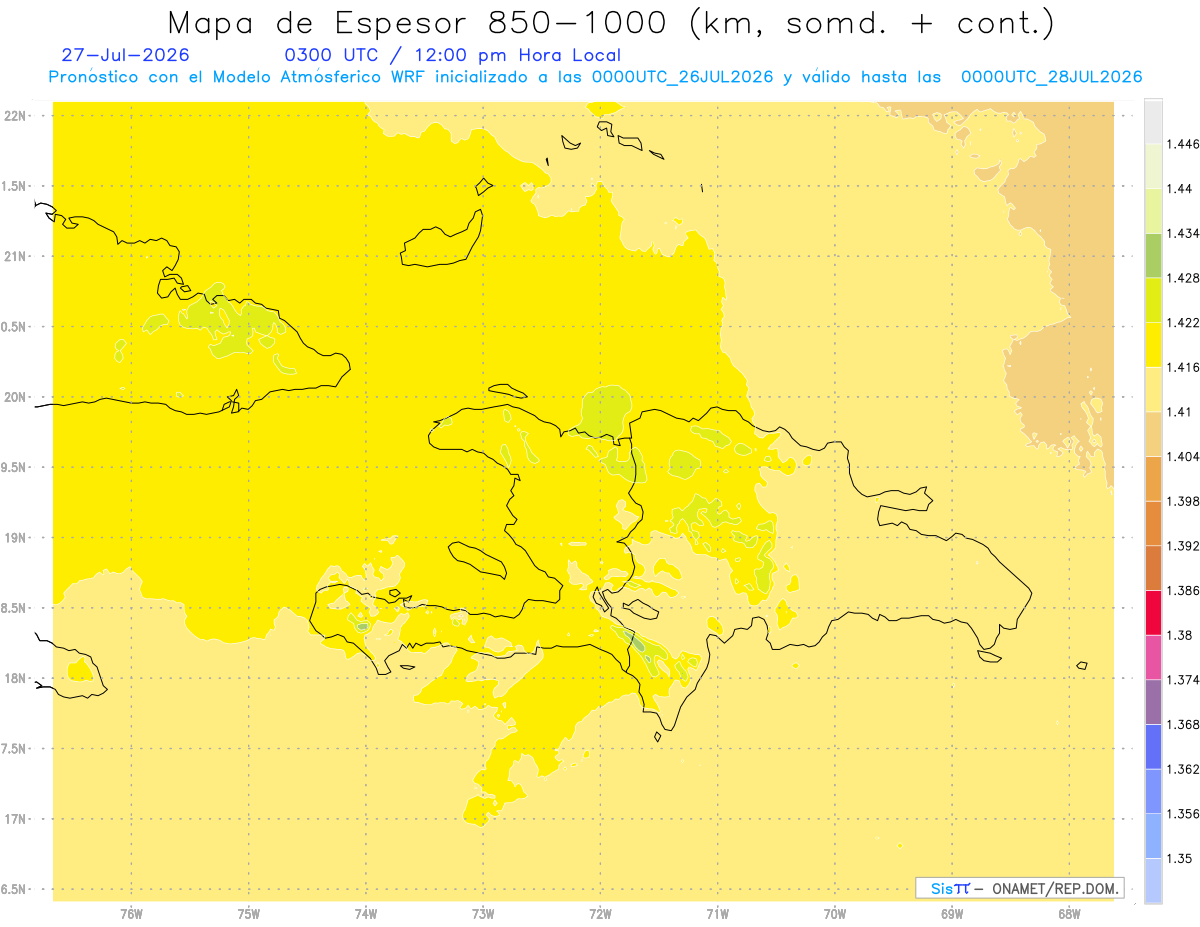This screenshot has width=1200, height=927.
Task: Click the 18N latitude label
Action: [x=14, y=679]
